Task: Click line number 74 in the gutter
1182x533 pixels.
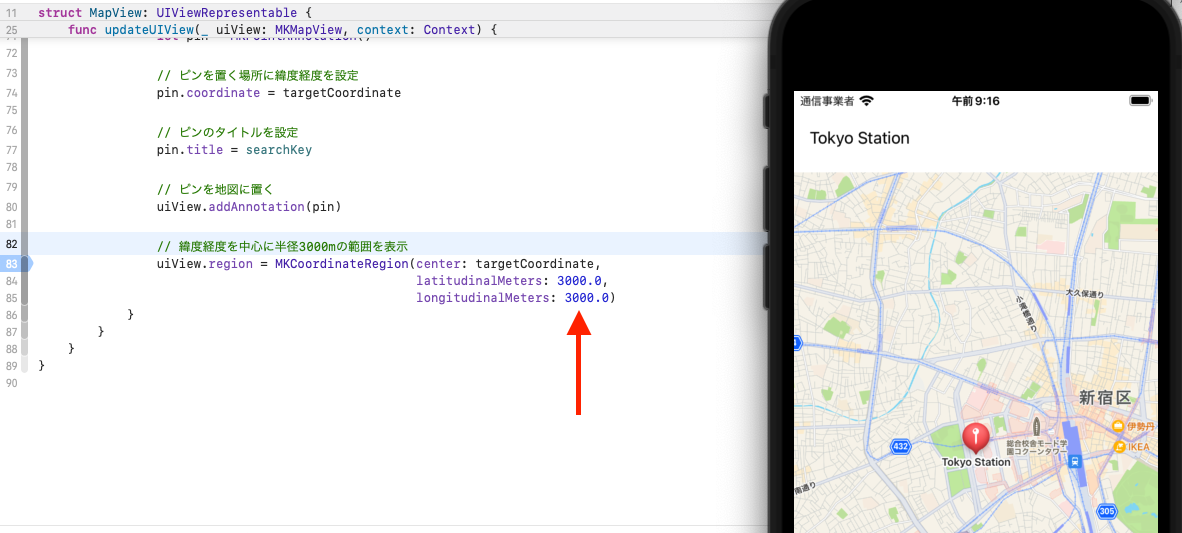Action: pyautogui.click(x=11, y=93)
